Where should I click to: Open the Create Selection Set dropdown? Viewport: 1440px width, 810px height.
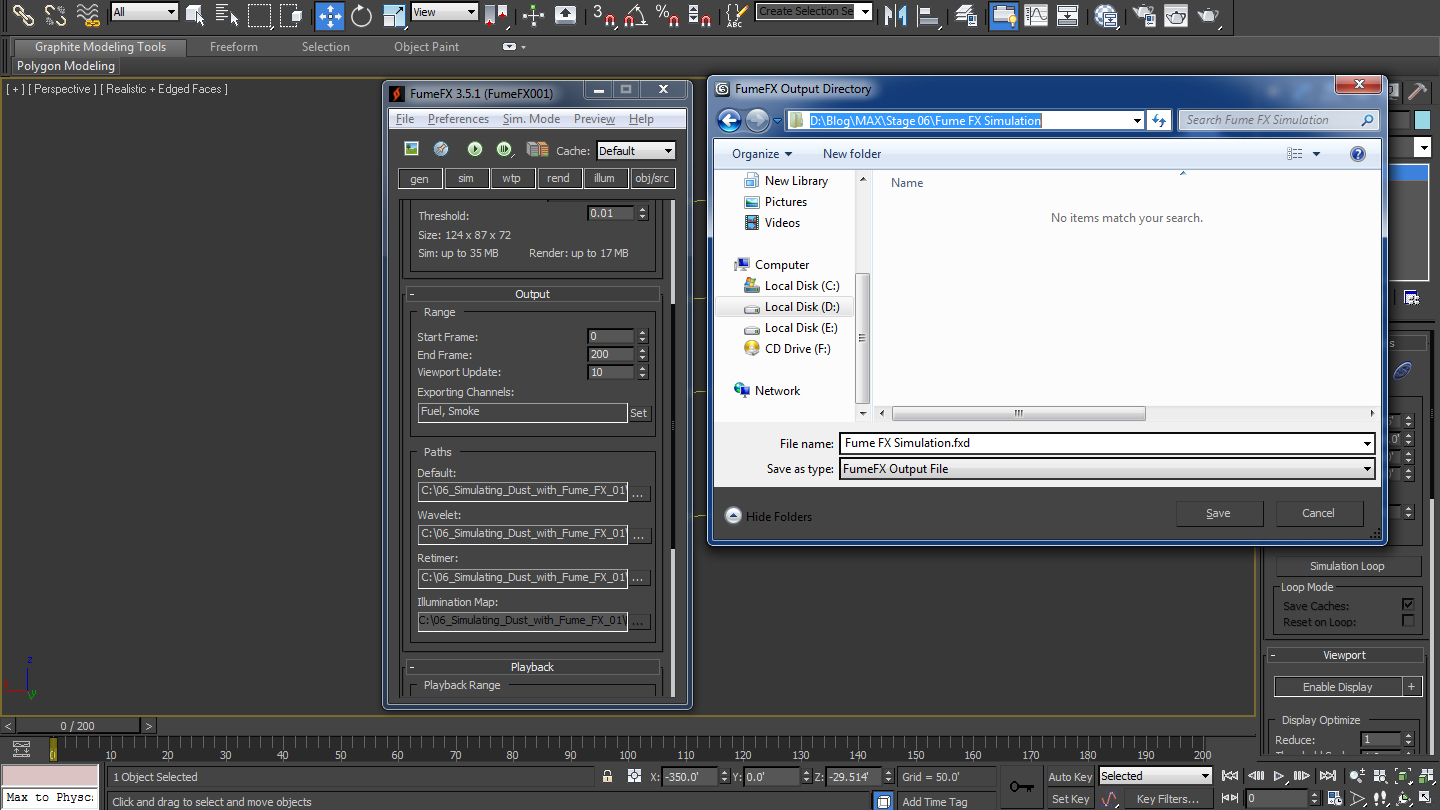coord(814,11)
